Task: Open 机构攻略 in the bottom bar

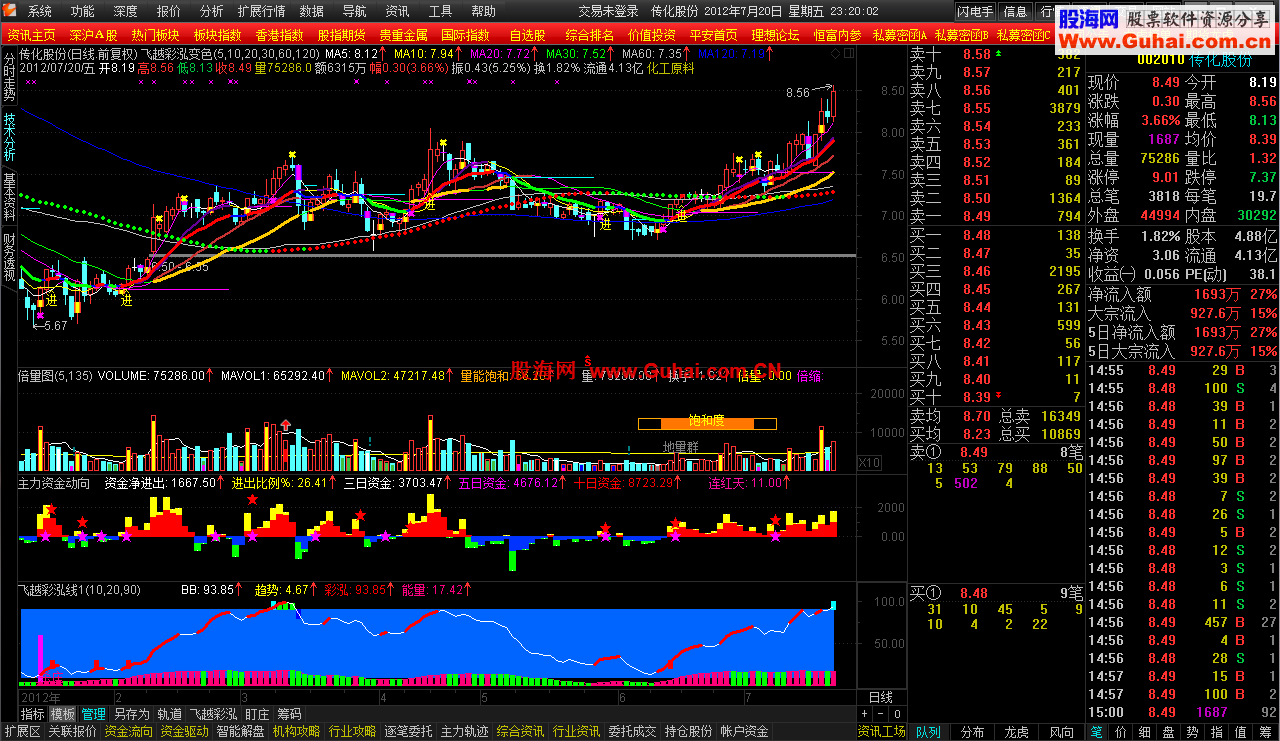Action: point(297,732)
